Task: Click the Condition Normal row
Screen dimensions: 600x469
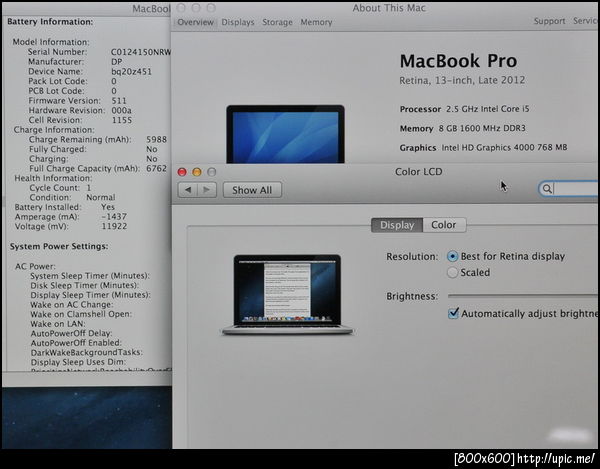Action: (72, 197)
